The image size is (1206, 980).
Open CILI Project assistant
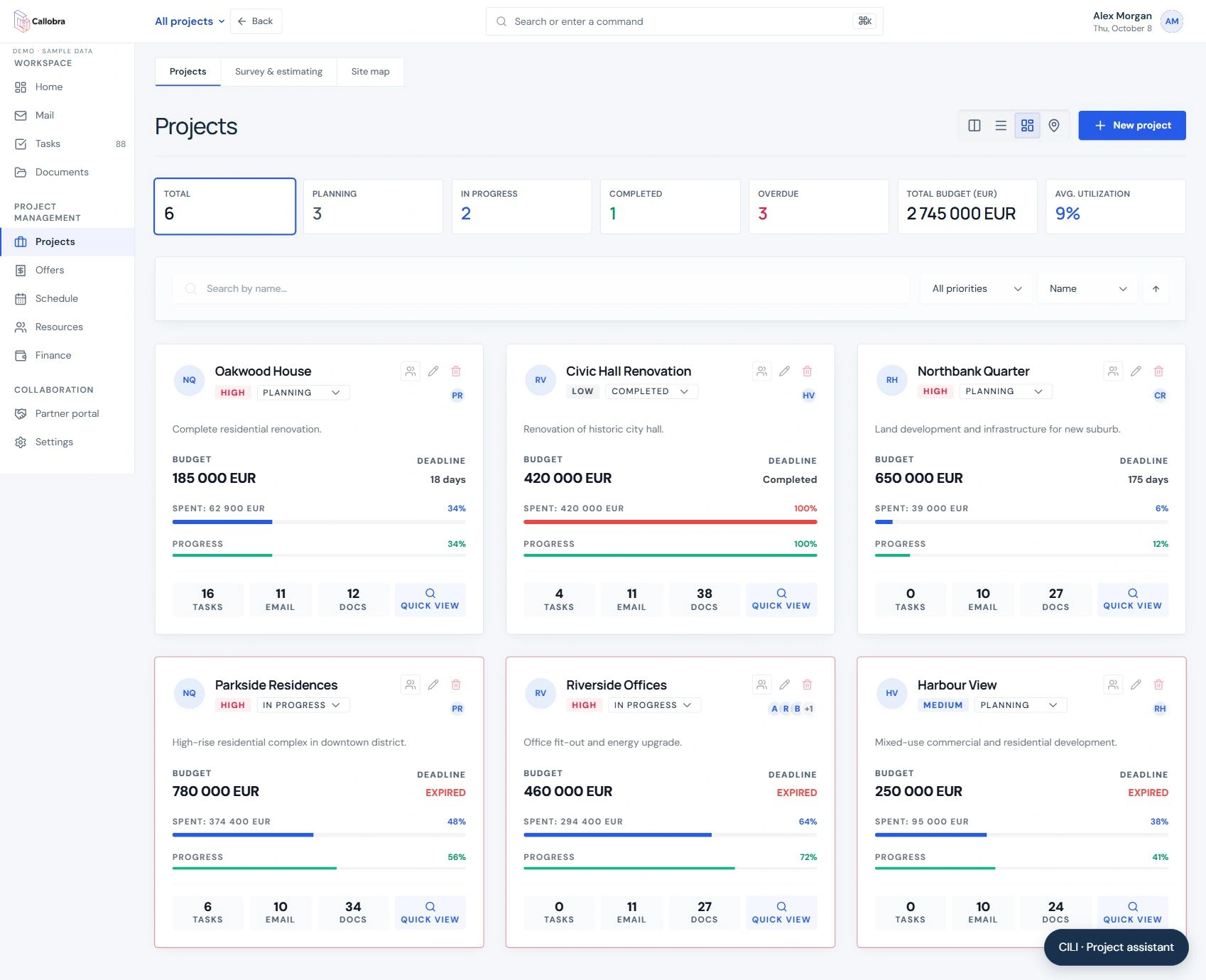coord(1116,947)
